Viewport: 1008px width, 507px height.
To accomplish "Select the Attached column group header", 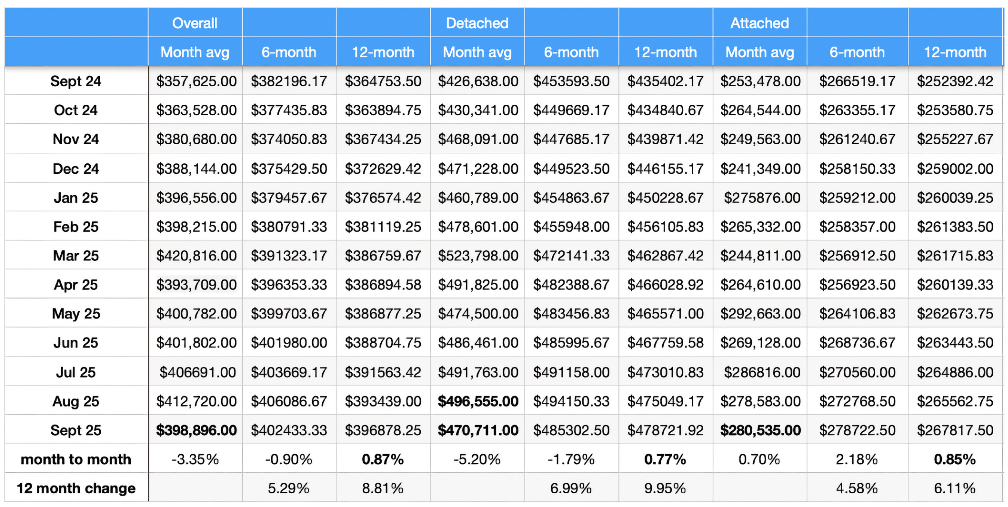I will tap(759, 23).
